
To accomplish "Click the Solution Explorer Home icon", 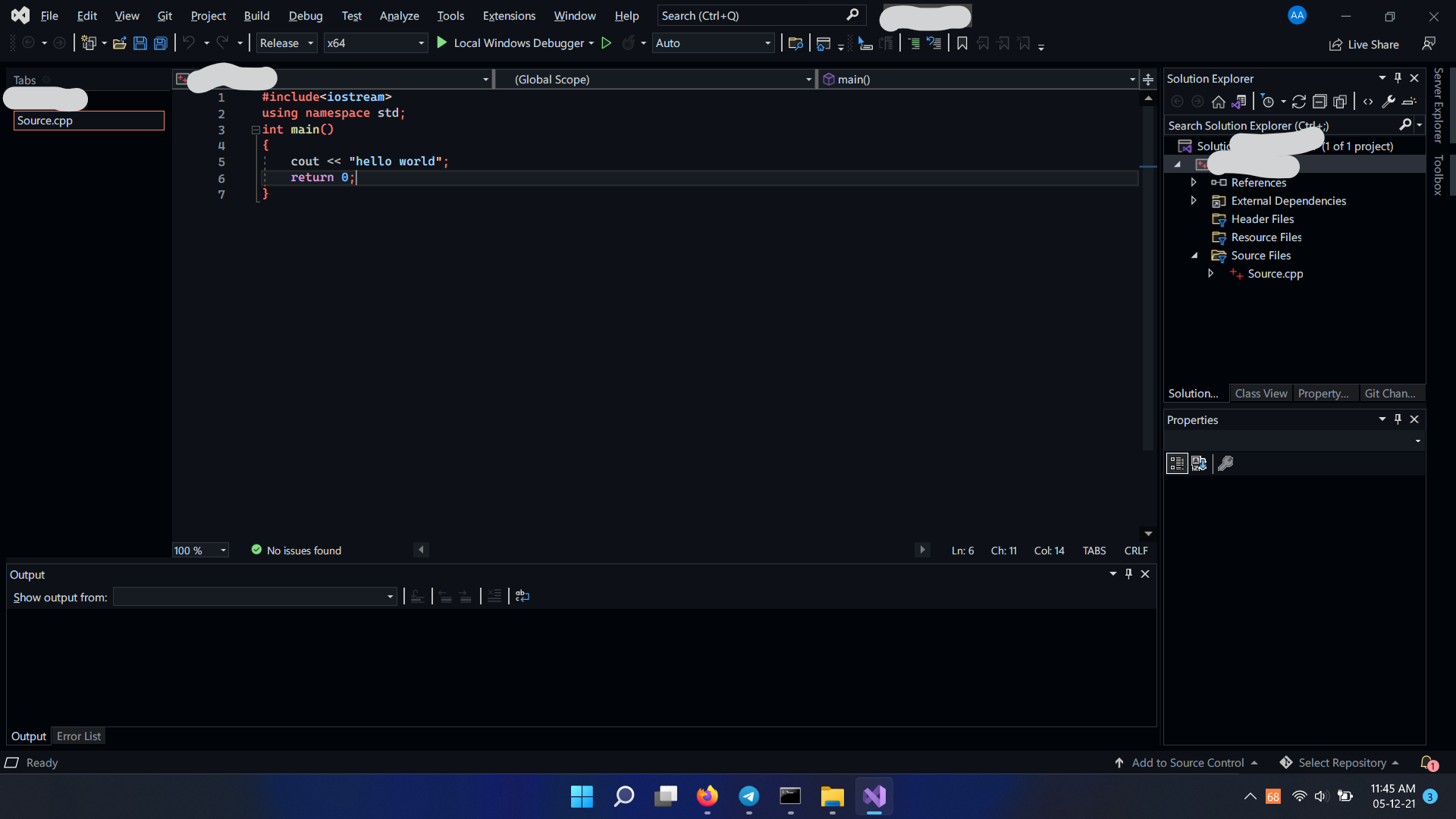I will tap(1218, 102).
